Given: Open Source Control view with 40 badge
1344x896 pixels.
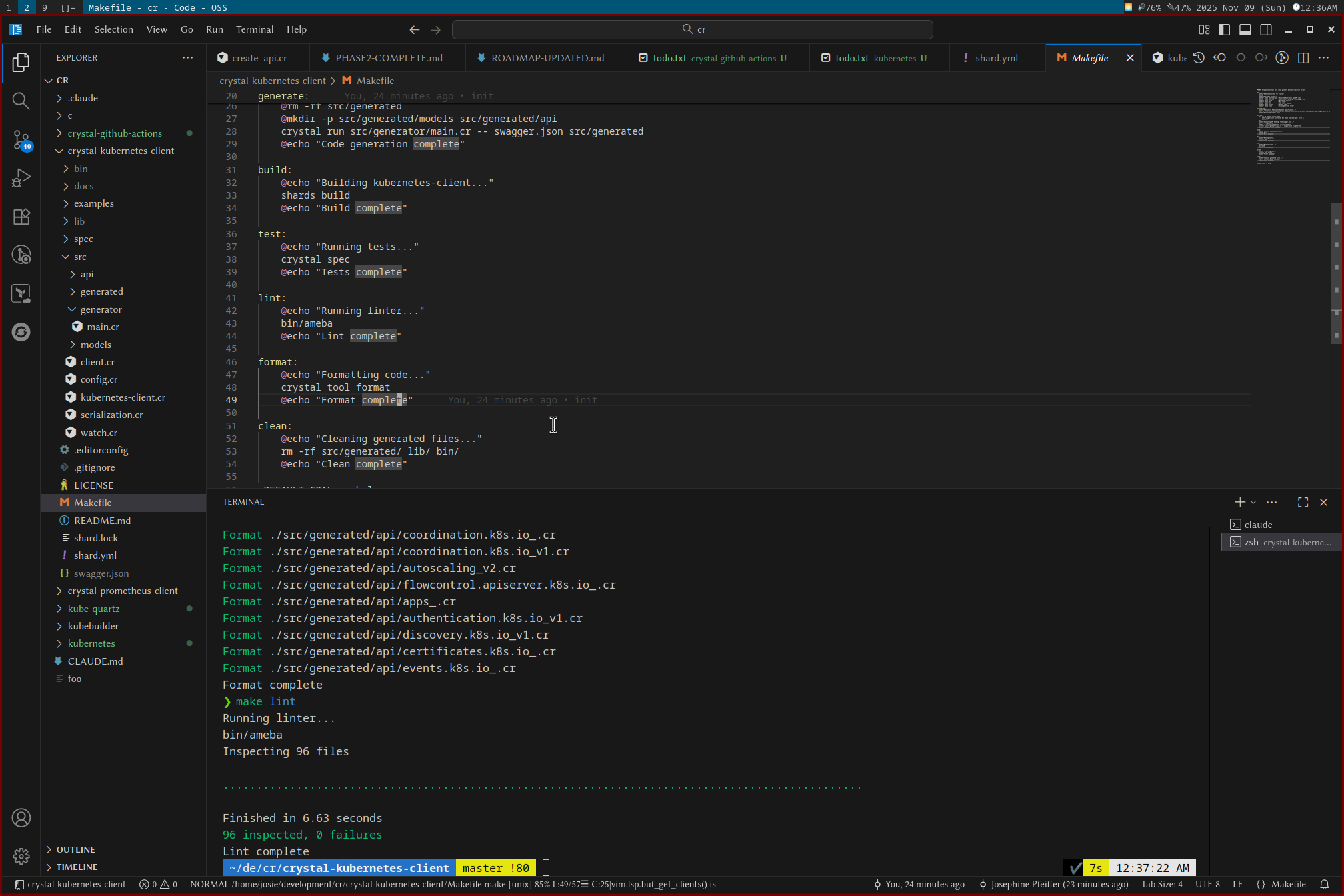Looking at the screenshot, I should [x=21, y=140].
